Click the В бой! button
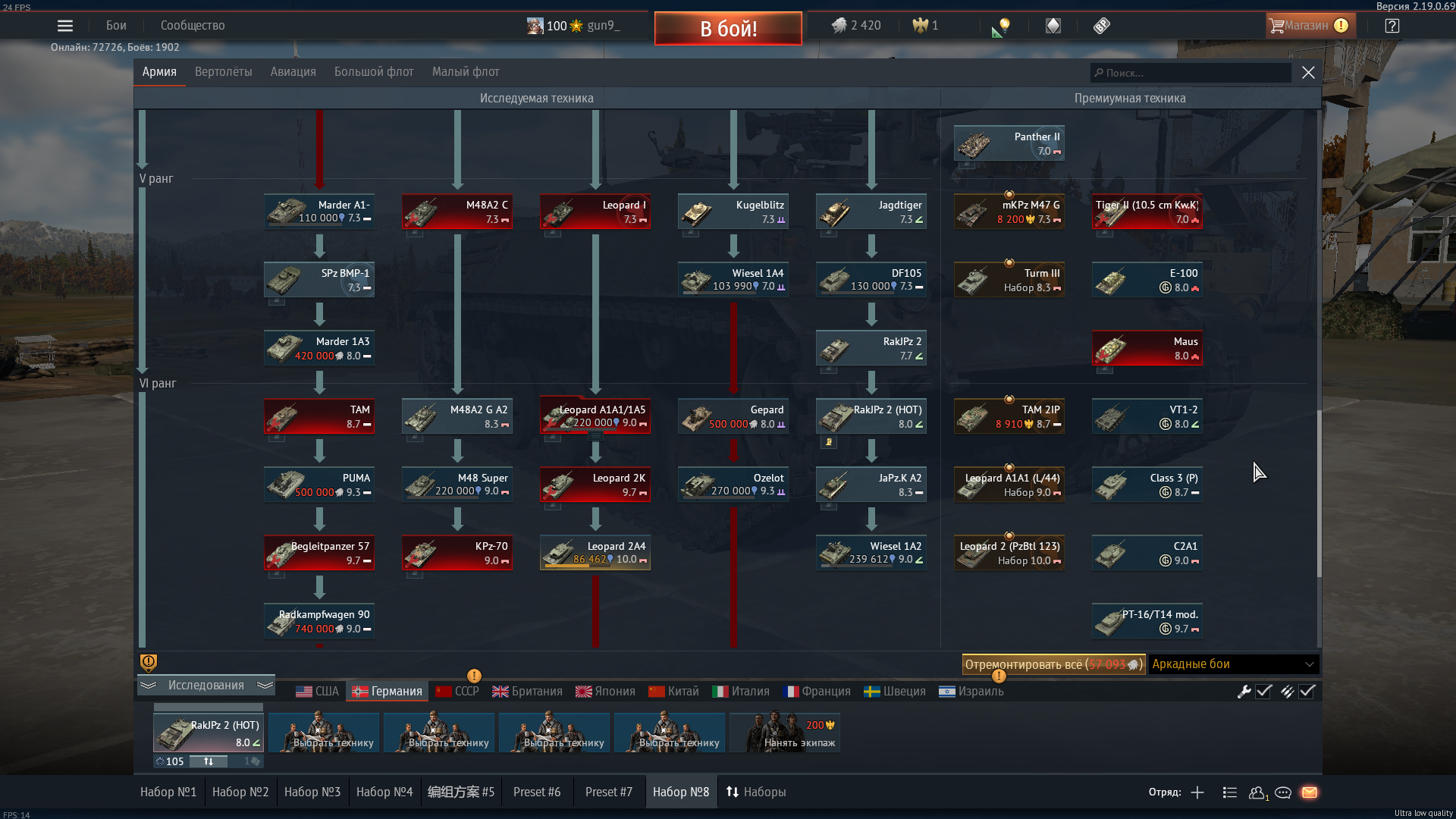Image resolution: width=1456 pixels, height=819 pixels. point(728,29)
